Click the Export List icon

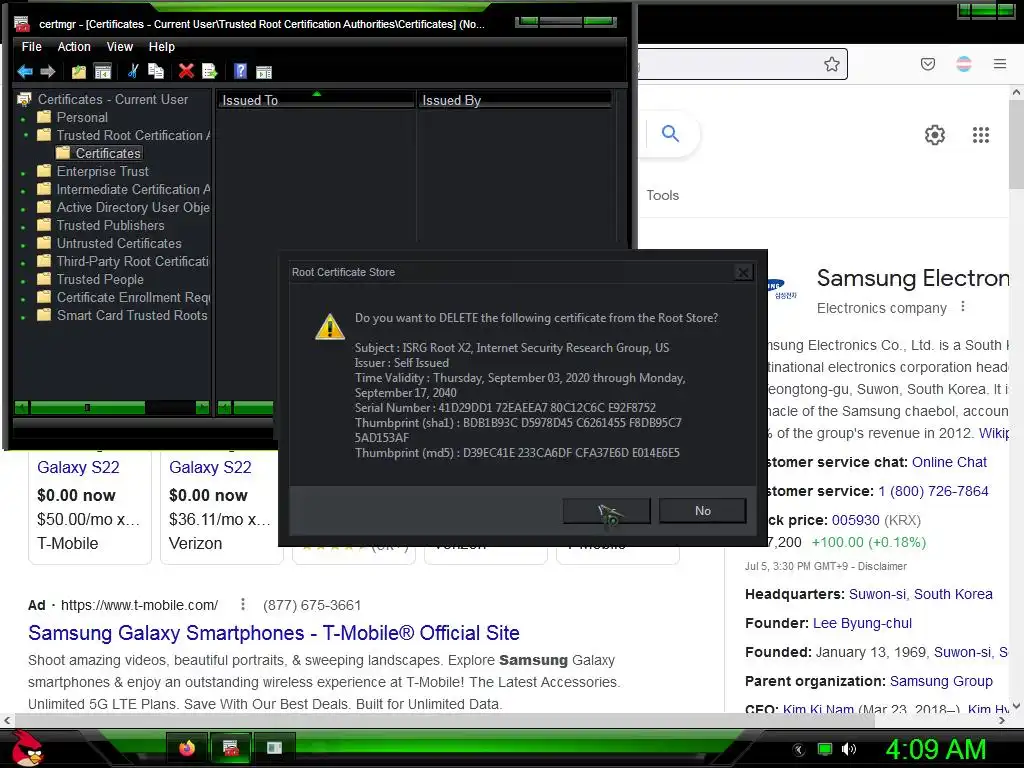(x=210, y=71)
